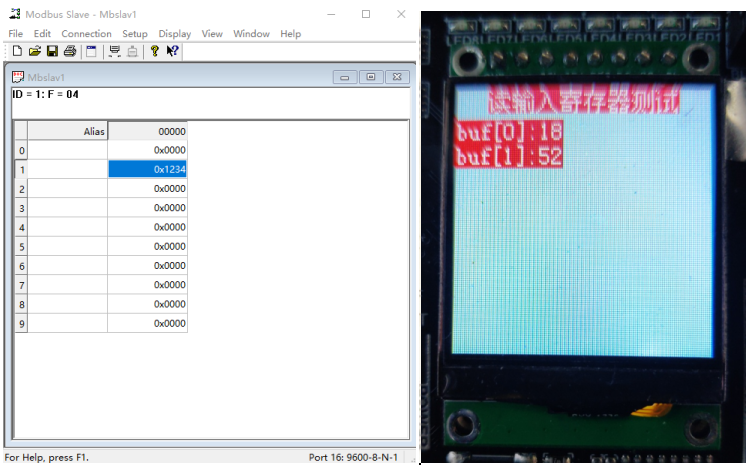Click the yellow question mark About icon
751x467 pixels.
click(154, 51)
